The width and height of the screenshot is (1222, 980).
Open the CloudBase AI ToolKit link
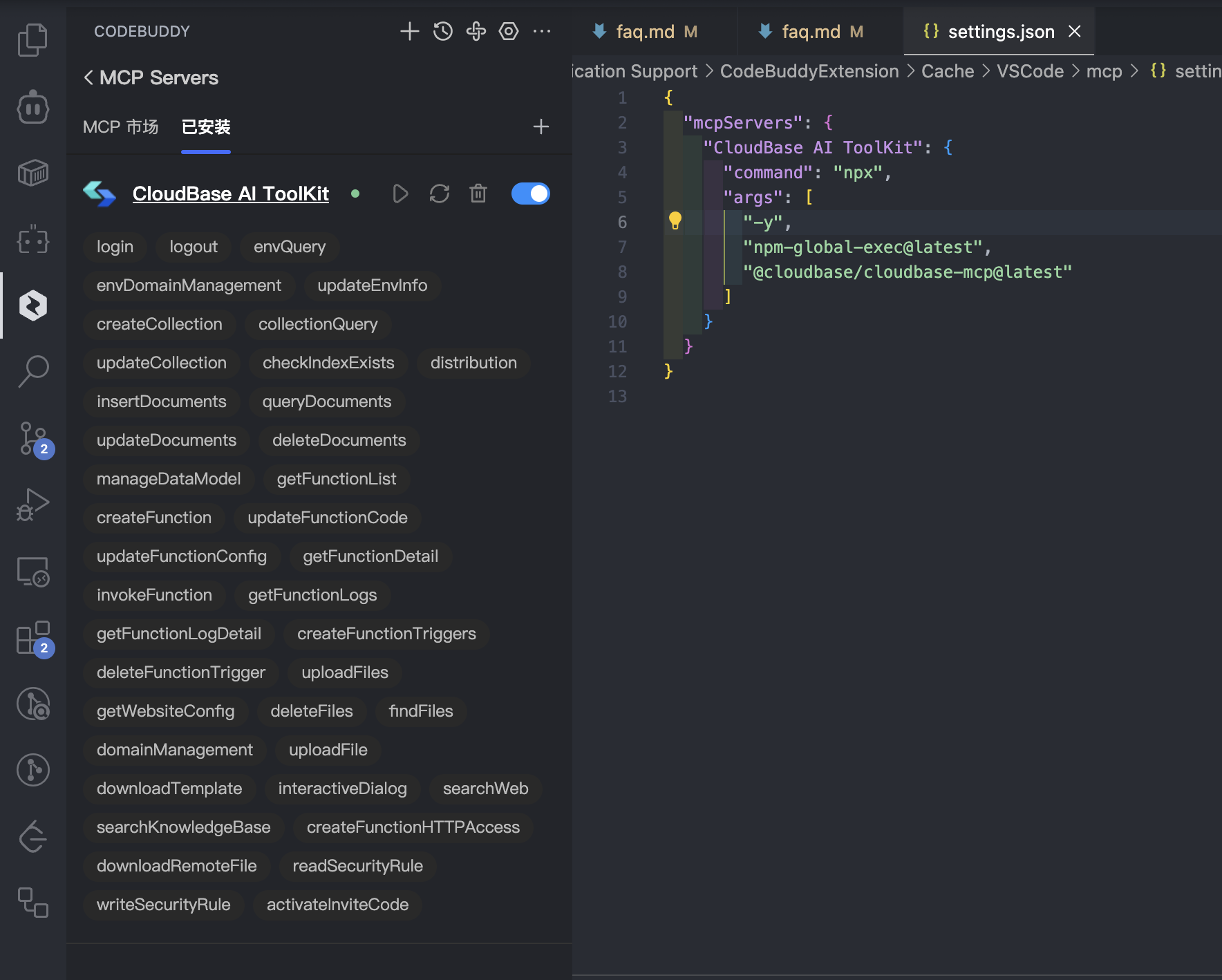[x=230, y=194]
